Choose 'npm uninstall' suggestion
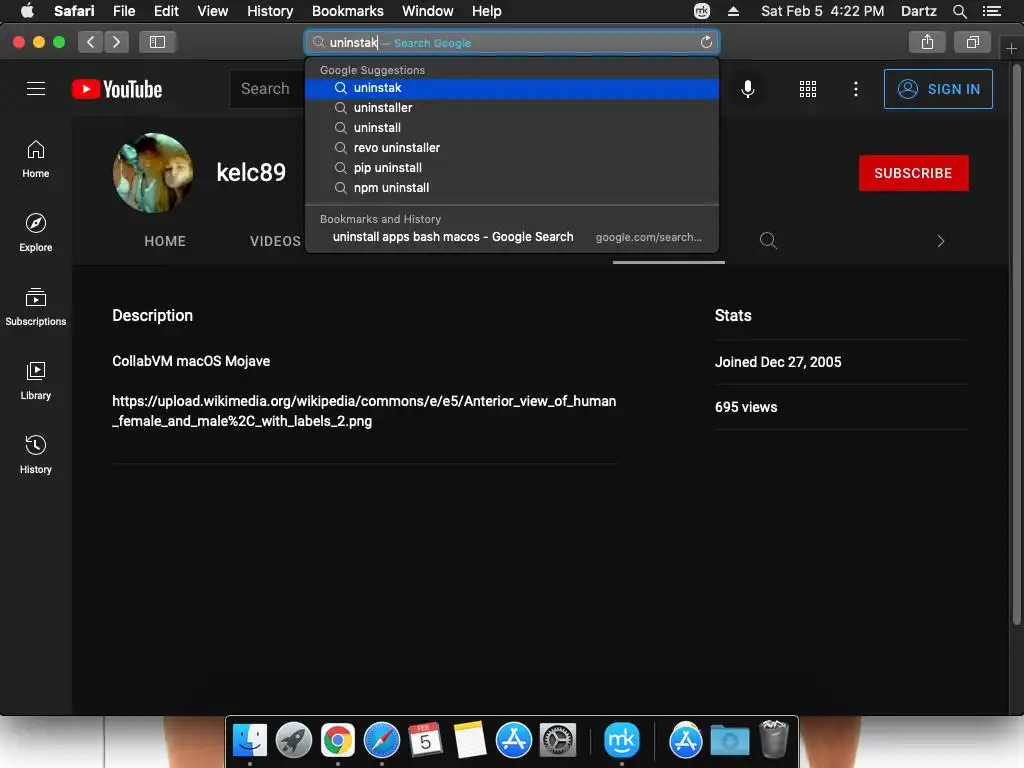1024x768 pixels. pyautogui.click(x=512, y=188)
